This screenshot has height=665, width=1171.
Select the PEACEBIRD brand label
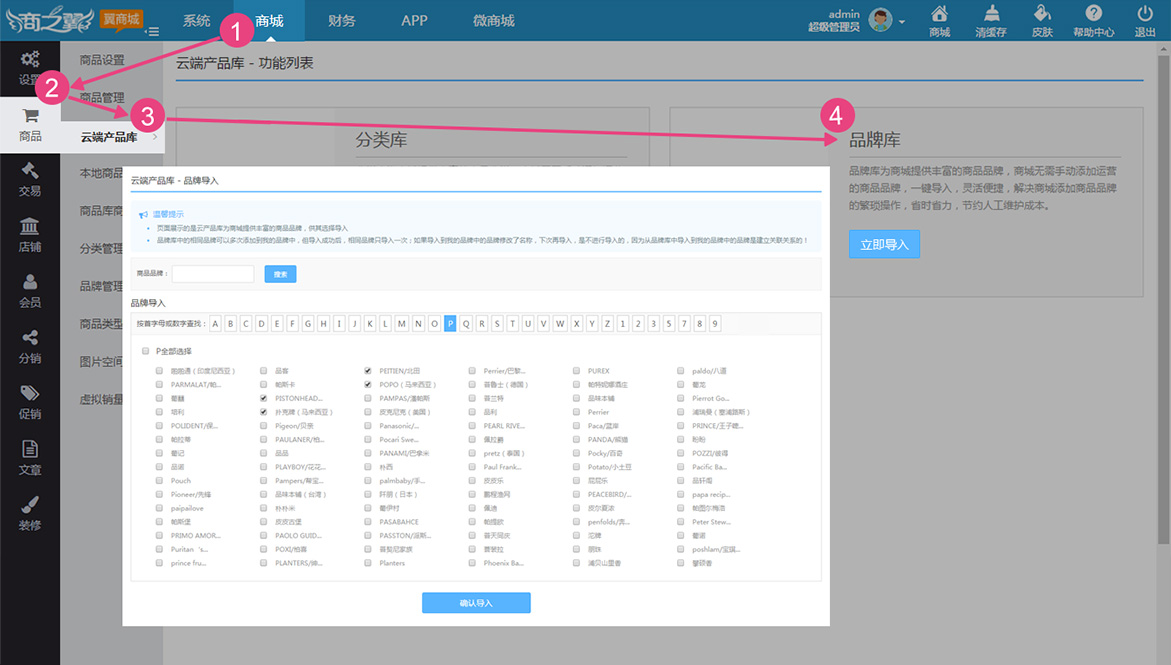[609, 495]
